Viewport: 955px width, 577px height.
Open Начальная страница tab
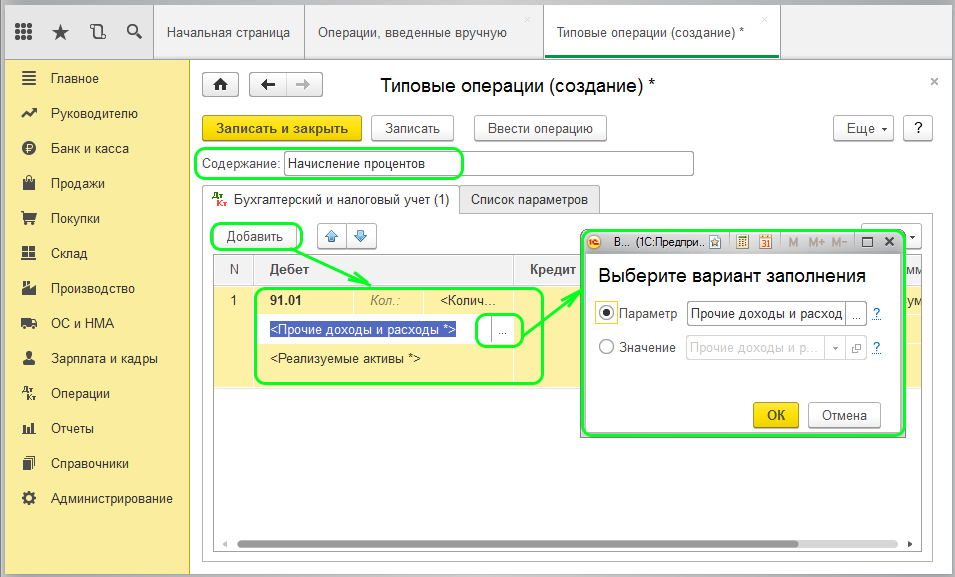(x=228, y=32)
